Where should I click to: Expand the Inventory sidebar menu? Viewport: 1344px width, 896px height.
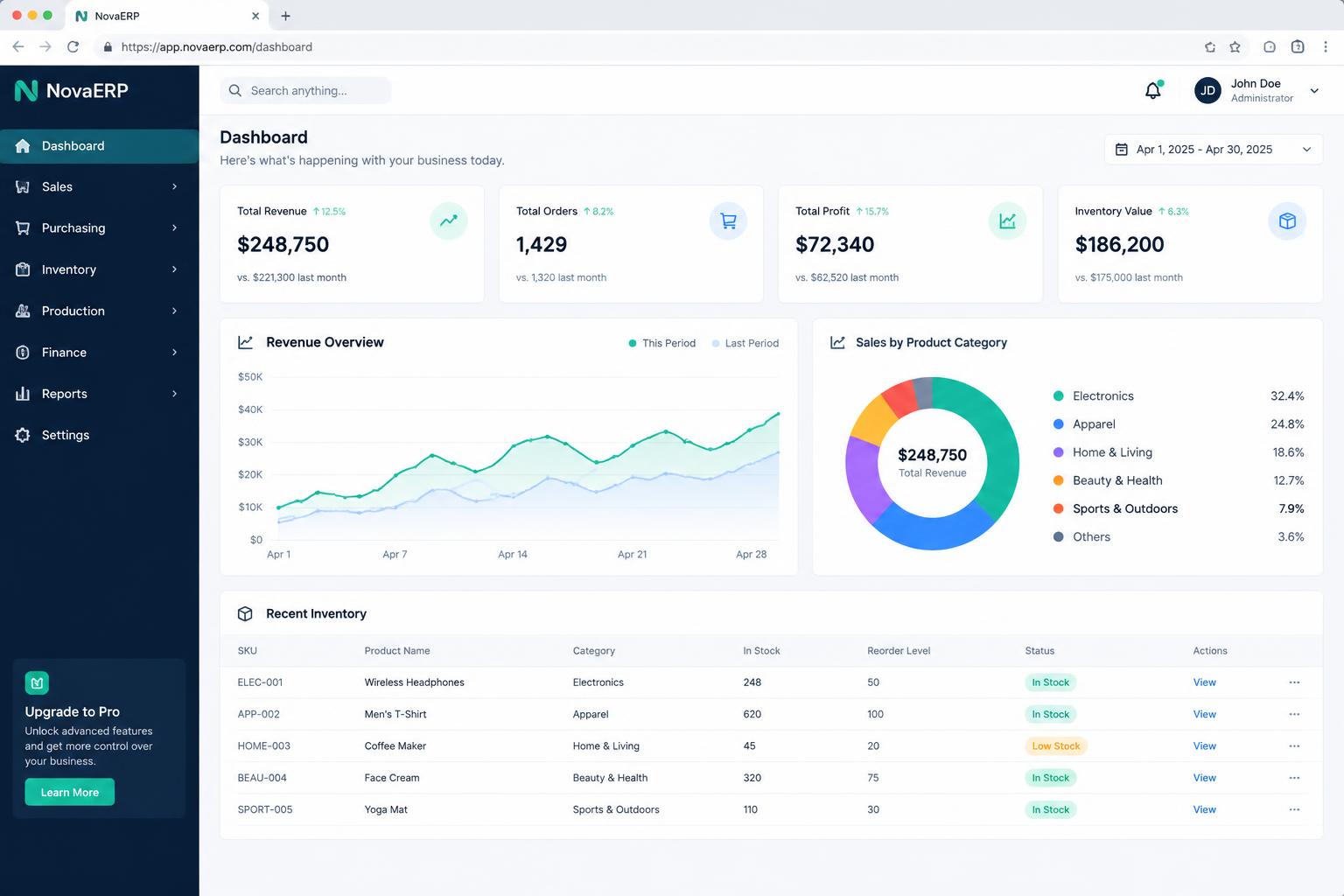tap(174, 269)
